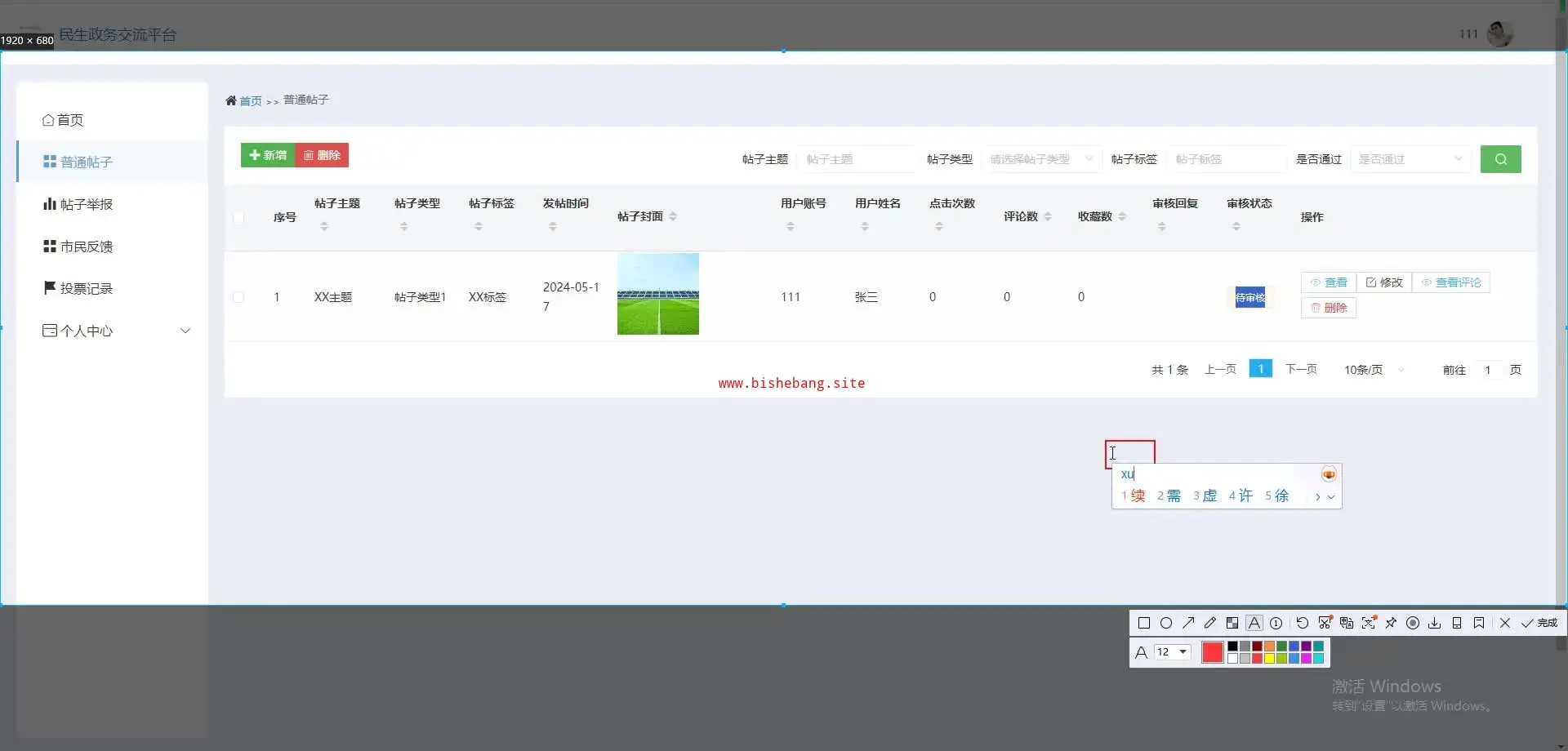
Task: Click page number 1 in pagination
Action: (x=1261, y=369)
